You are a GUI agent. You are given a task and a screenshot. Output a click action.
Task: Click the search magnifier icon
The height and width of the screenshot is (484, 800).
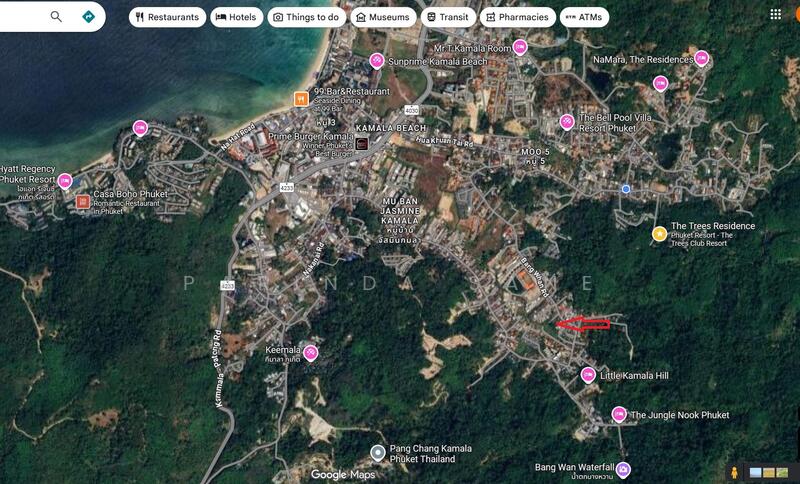pos(57,17)
